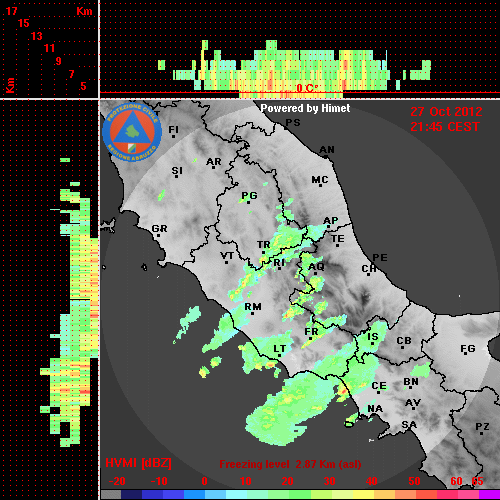The image size is (500, 500).
Task: Click the 17 Km altitude scale label
Action: [x=11, y=11]
